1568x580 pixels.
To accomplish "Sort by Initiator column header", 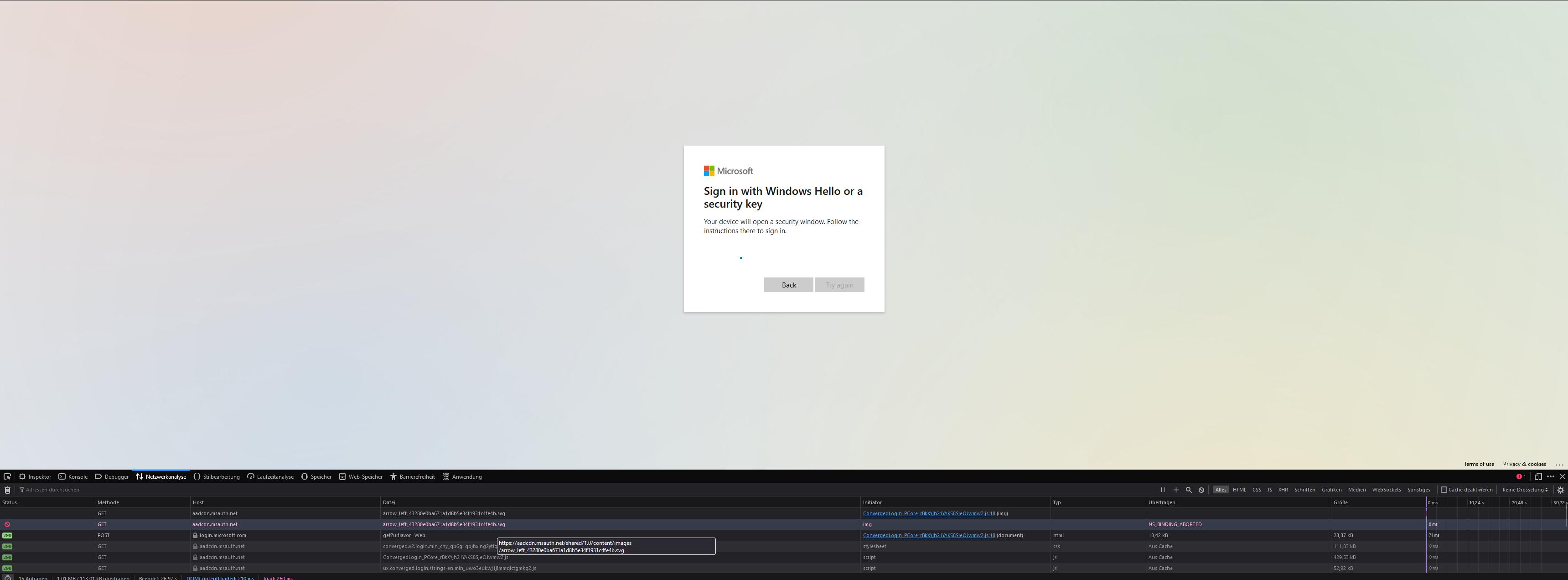I will click(x=956, y=502).
